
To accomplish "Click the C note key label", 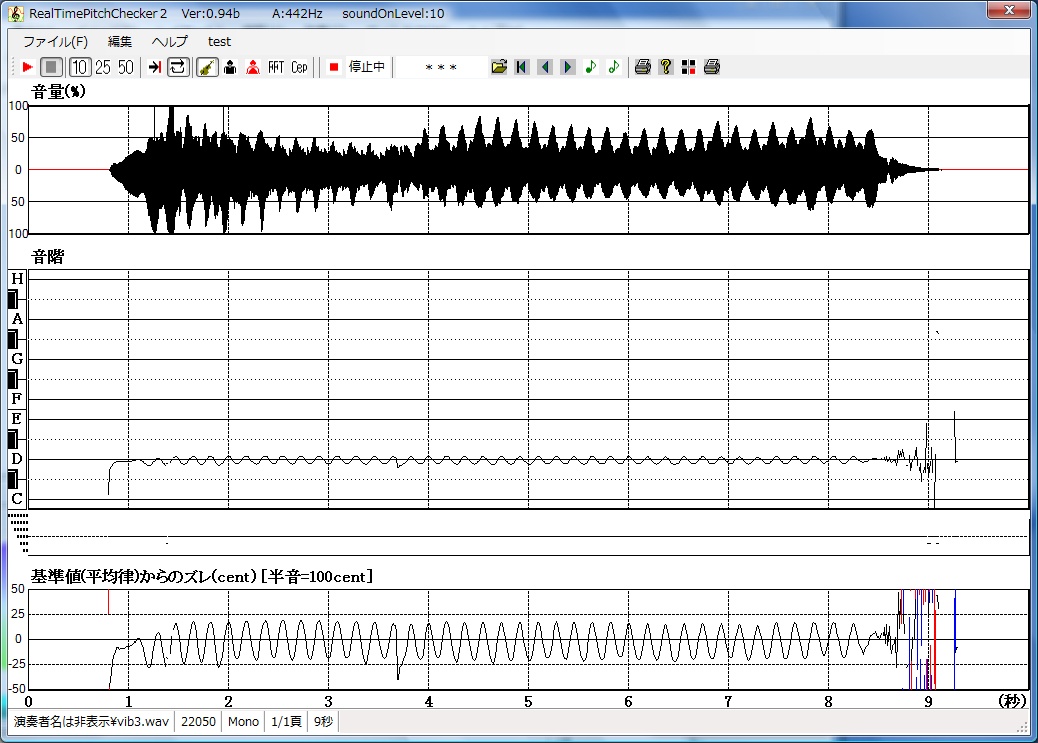I will pyautogui.click(x=17, y=499).
